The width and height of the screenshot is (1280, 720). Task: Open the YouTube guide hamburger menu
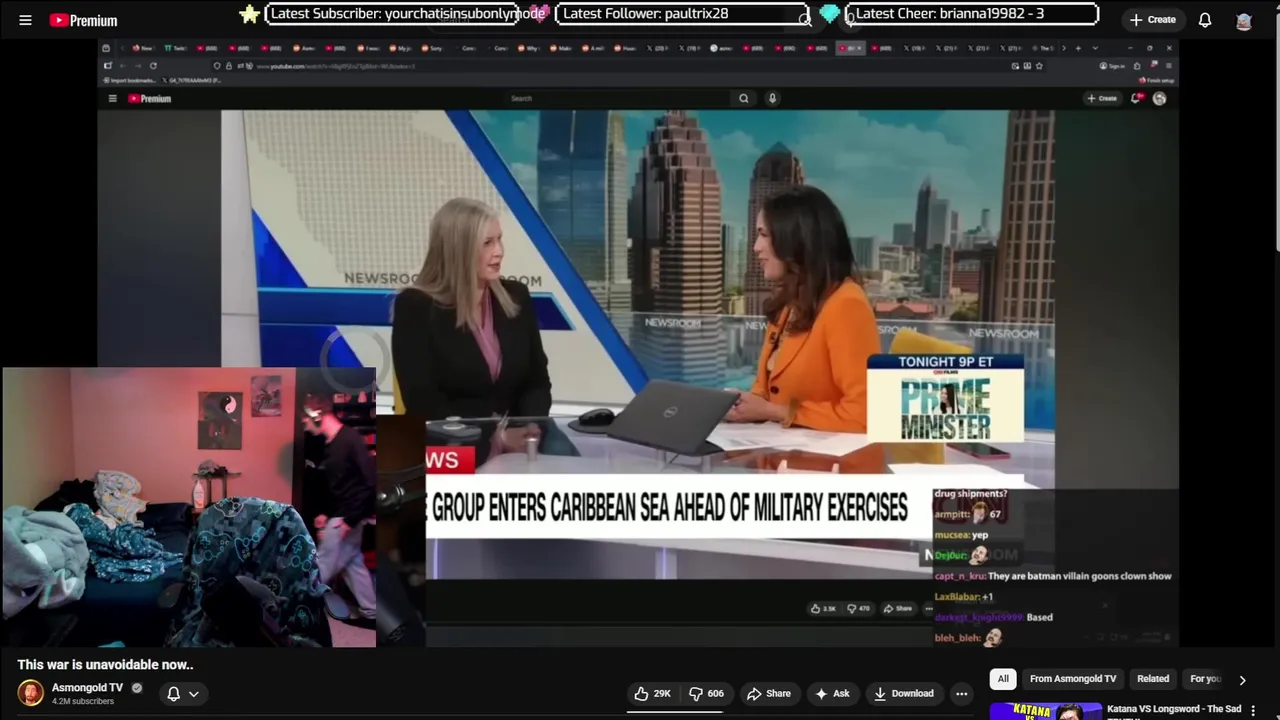25,20
